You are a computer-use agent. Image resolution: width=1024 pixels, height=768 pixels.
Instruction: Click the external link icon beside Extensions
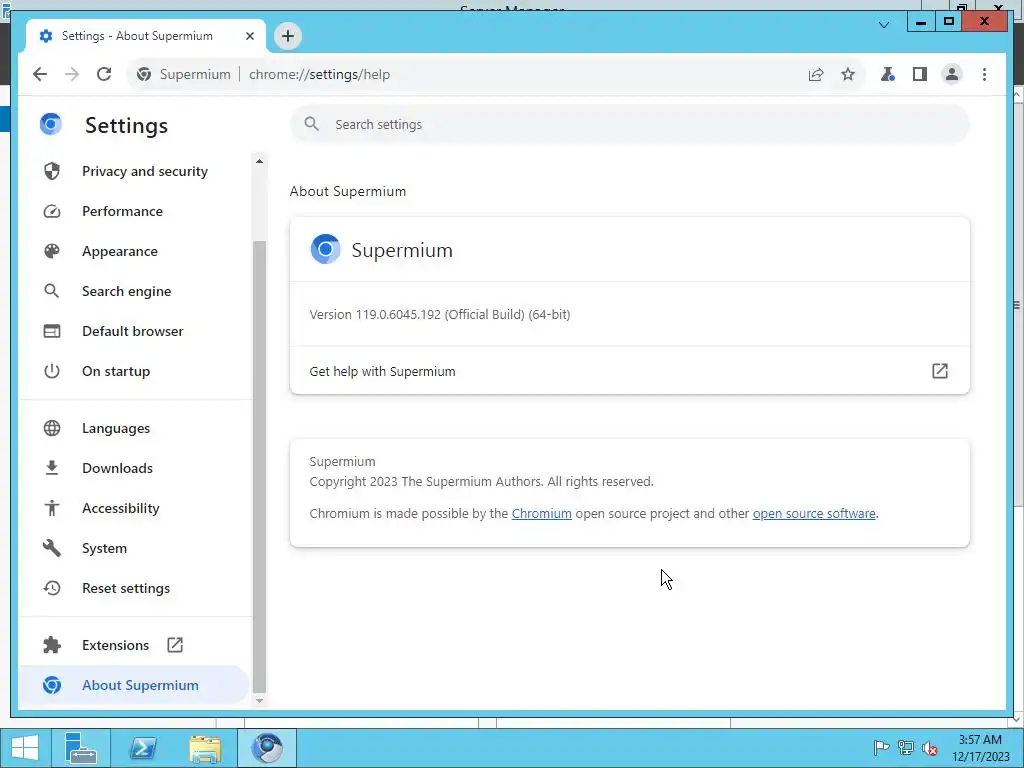point(175,645)
